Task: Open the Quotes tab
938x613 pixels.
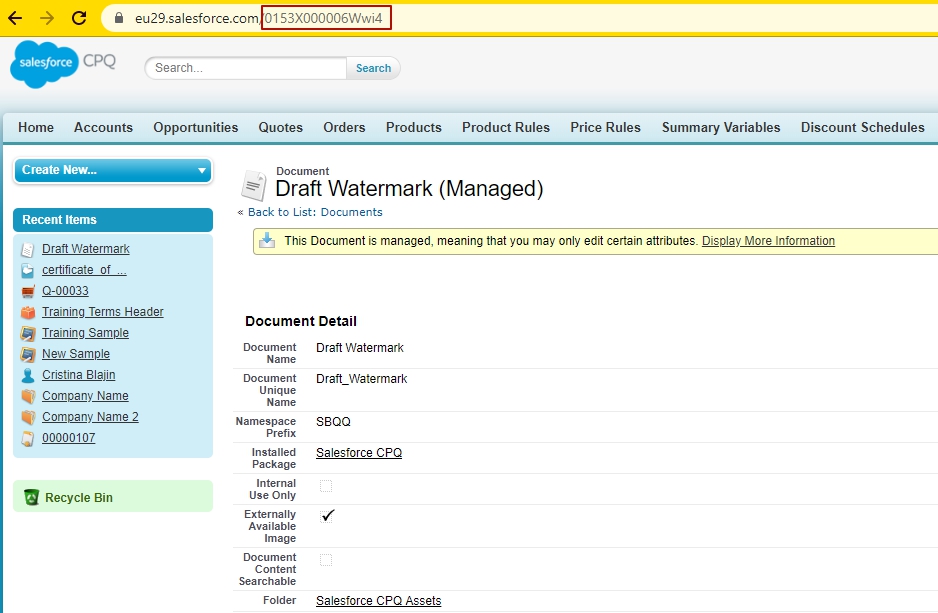Action: [281, 127]
